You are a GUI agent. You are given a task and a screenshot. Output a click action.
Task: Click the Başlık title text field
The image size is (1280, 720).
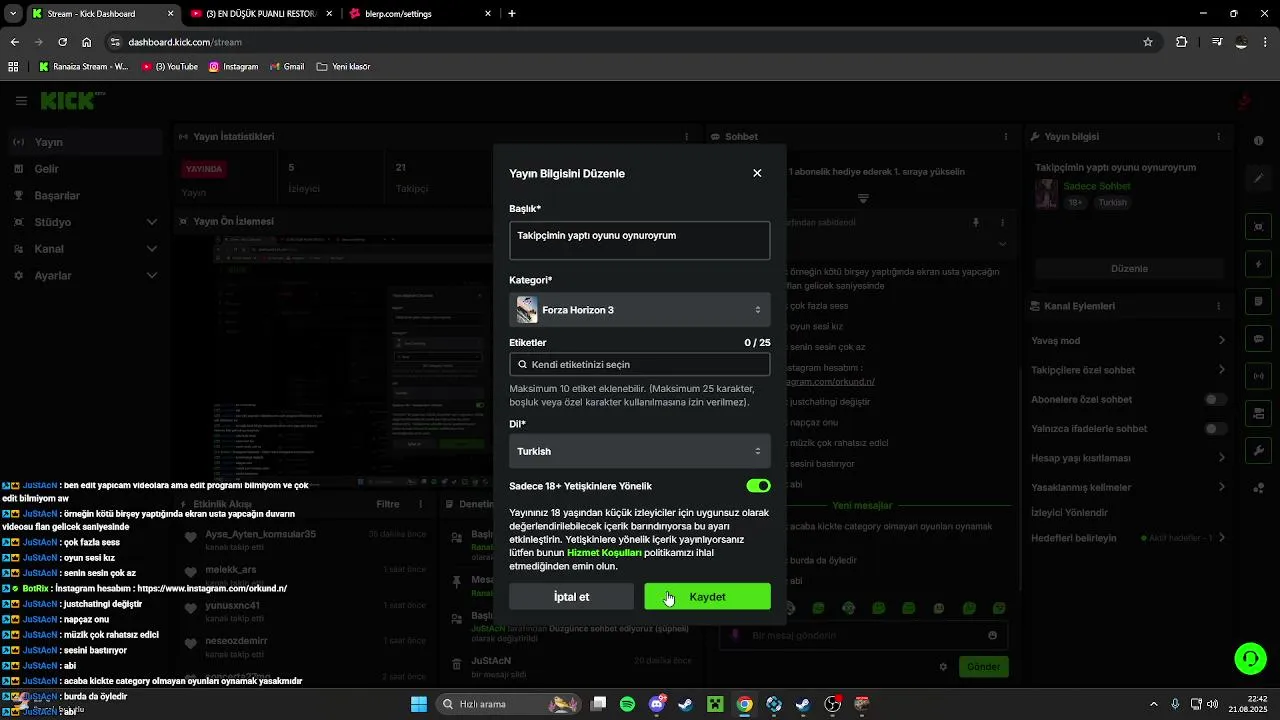coord(640,241)
